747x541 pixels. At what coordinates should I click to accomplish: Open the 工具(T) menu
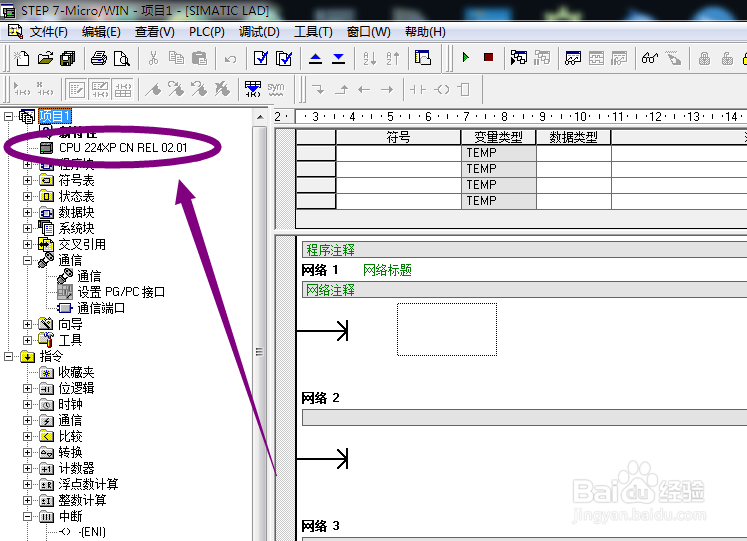pyautogui.click(x=313, y=32)
